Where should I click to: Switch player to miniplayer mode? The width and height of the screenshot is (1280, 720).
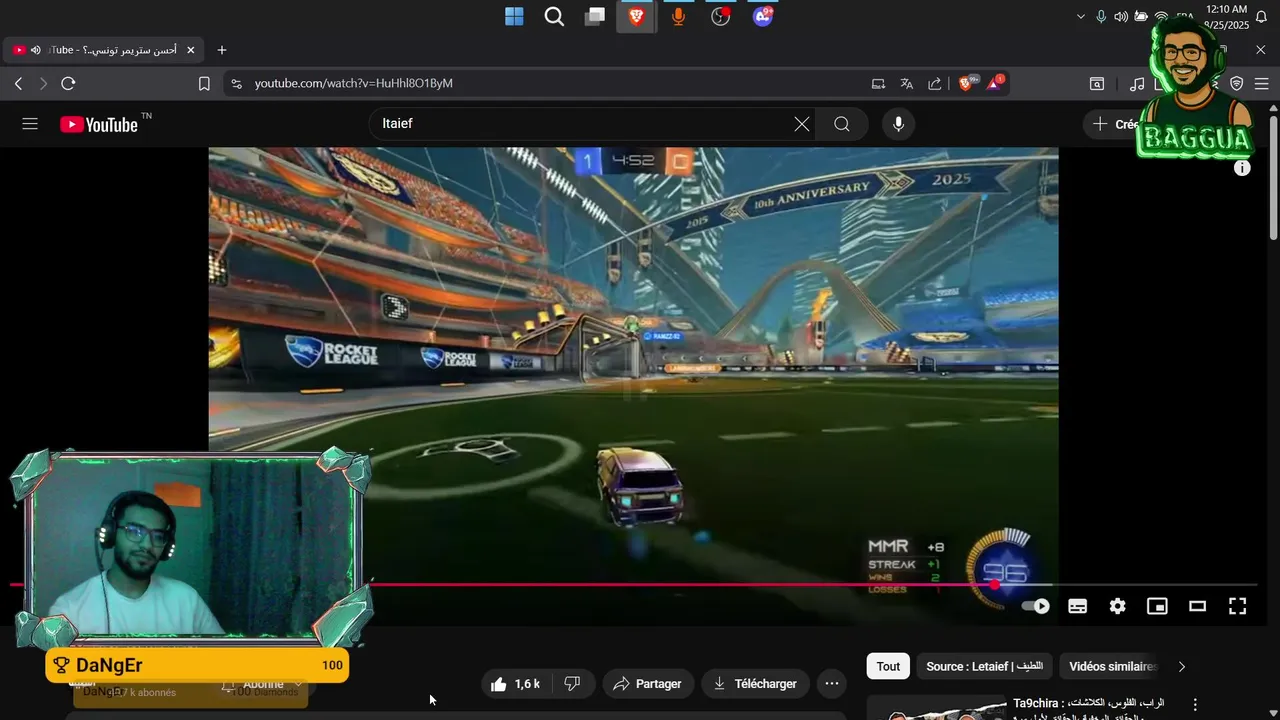pyautogui.click(x=1157, y=606)
